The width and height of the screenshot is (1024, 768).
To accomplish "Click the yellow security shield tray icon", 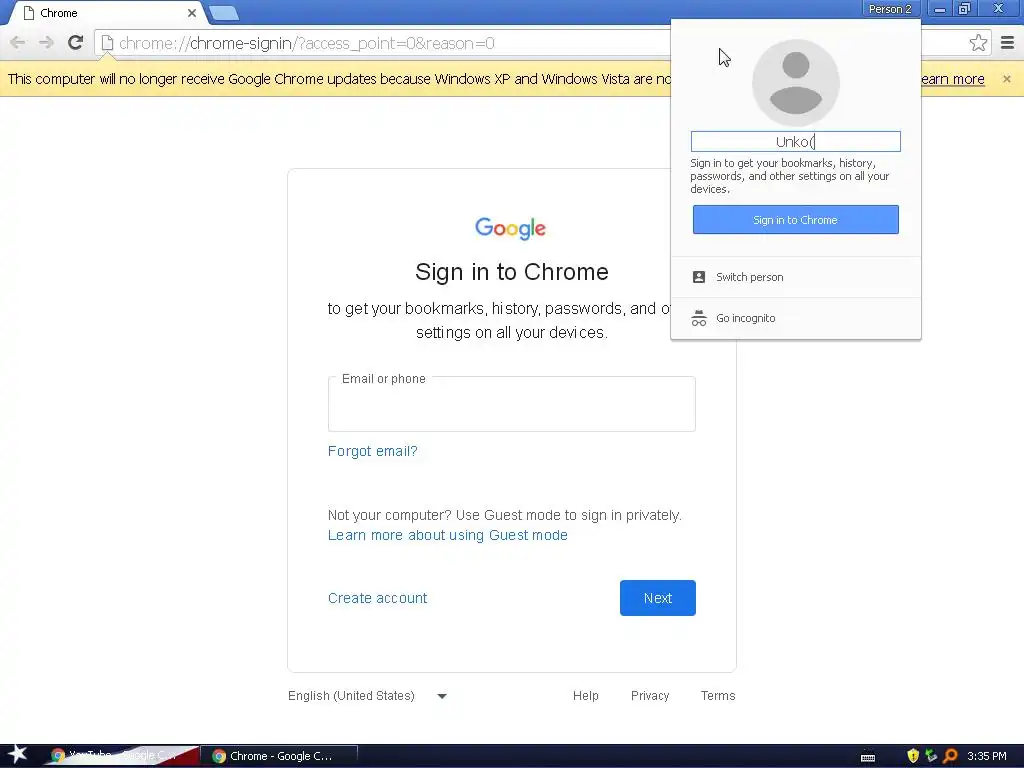I will click(x=913, y=756).
